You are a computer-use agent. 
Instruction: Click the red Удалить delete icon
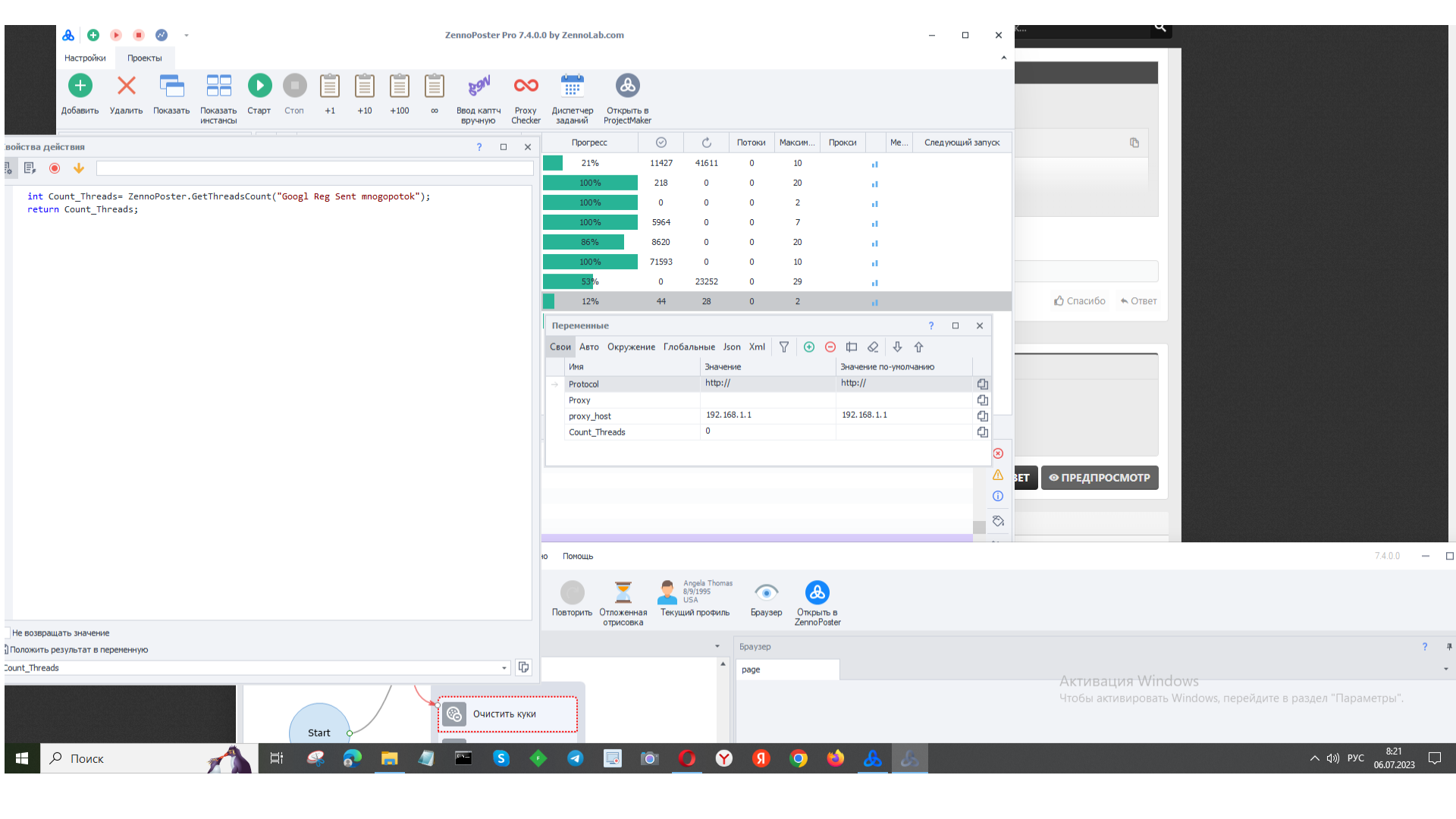pyautogui.click(x=127, y=86)
